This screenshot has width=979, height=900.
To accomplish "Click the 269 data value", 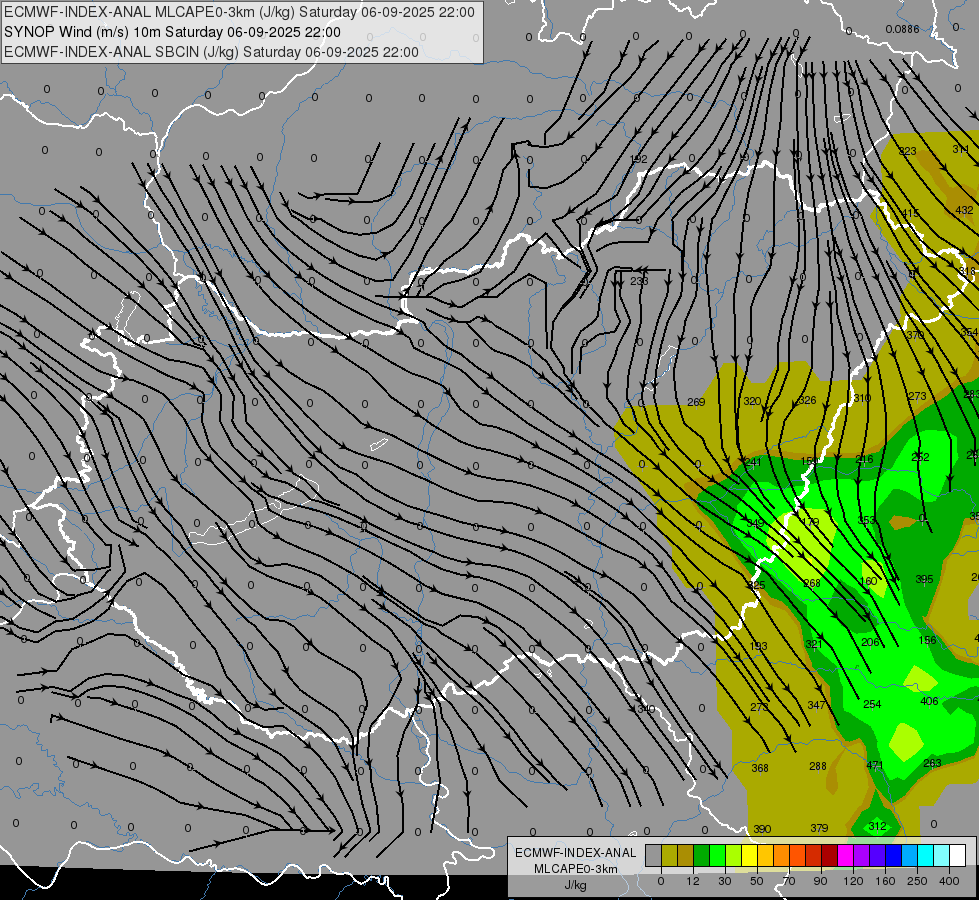I will coord(696,402).
